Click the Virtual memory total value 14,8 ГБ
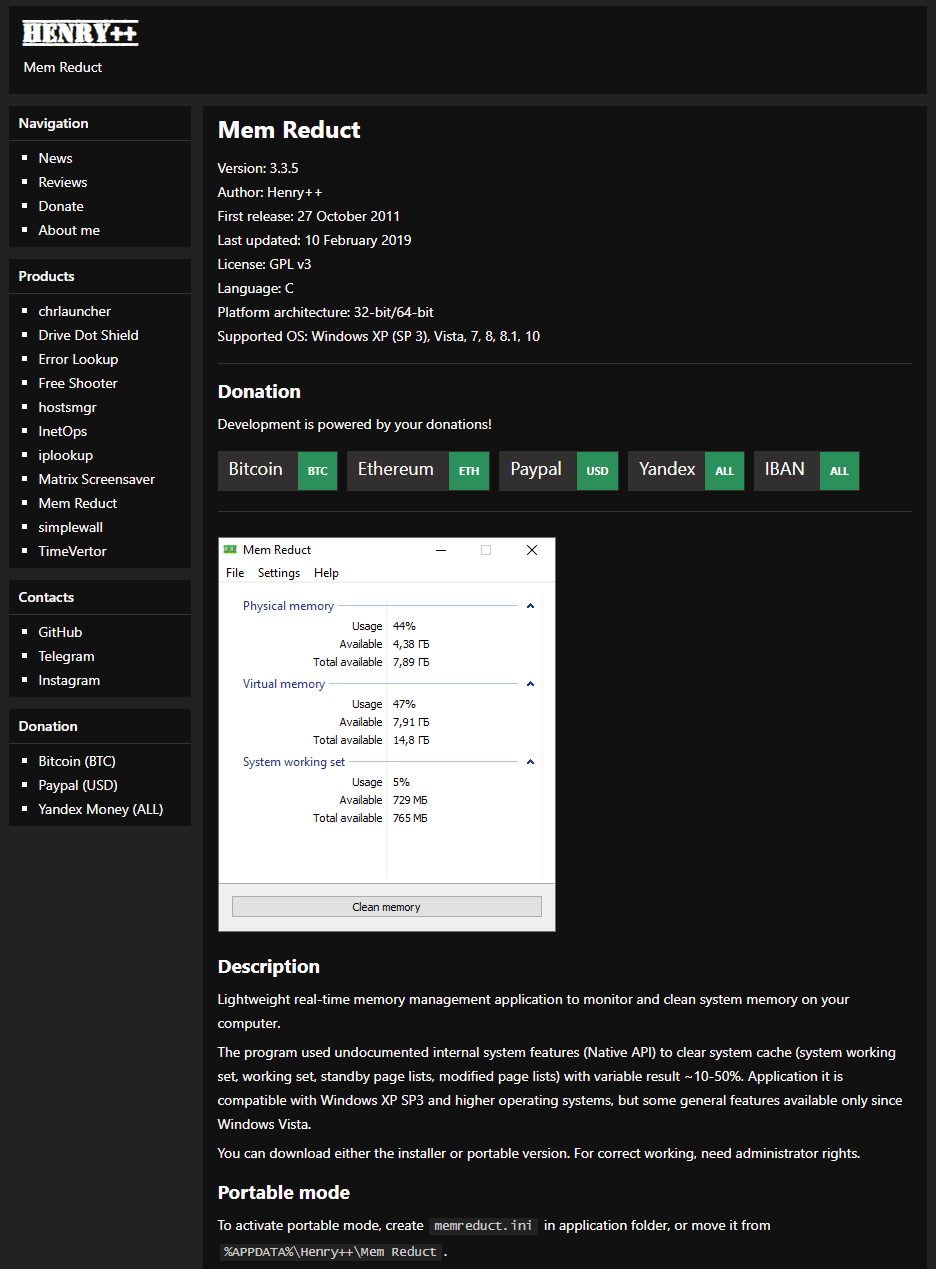This screenshot has width=936, height=1269. pyautogui.click(x=411, y=740)
